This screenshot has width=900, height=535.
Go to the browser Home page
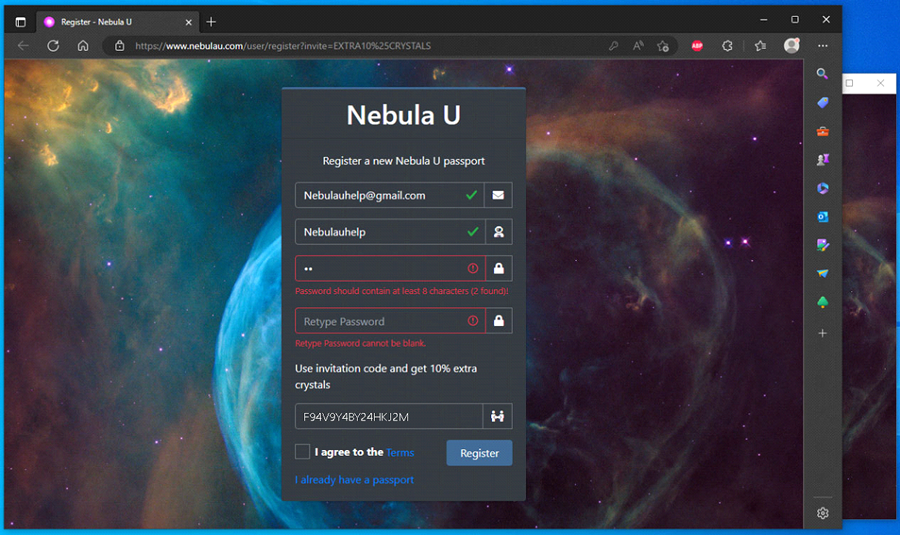(x=83, y=46)
